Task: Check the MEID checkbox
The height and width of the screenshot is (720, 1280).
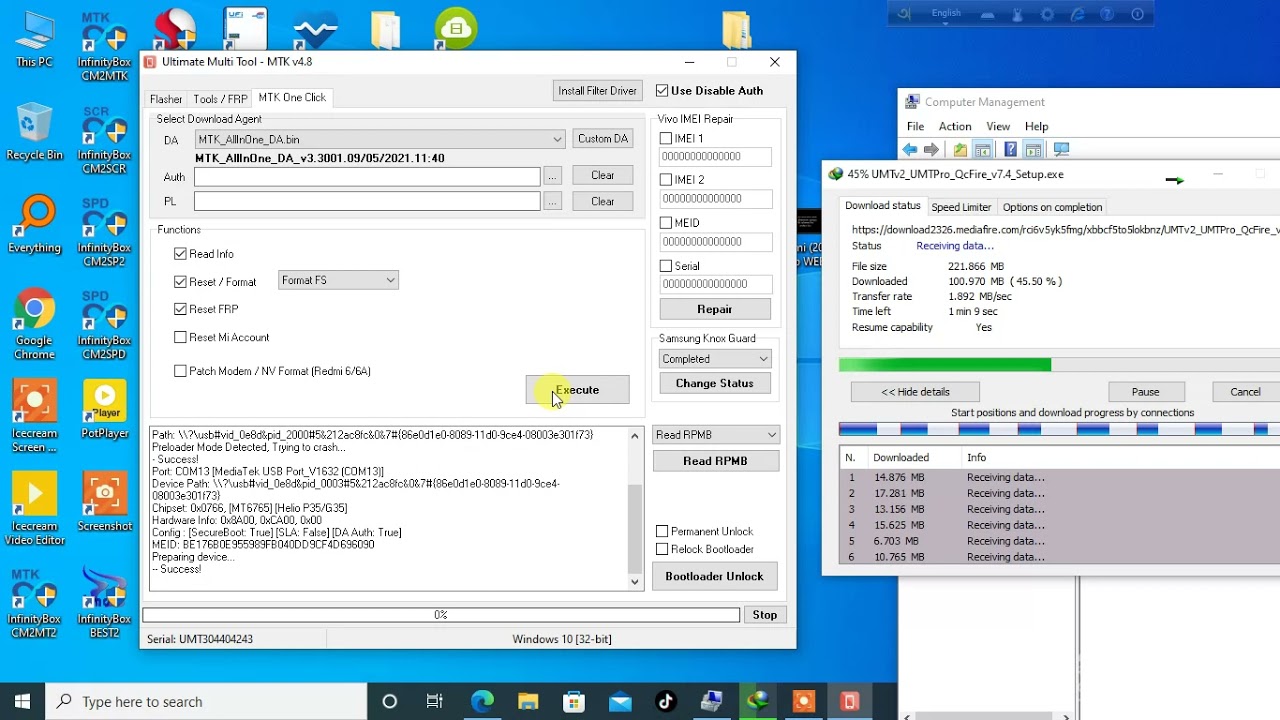Action: [666, 223]
